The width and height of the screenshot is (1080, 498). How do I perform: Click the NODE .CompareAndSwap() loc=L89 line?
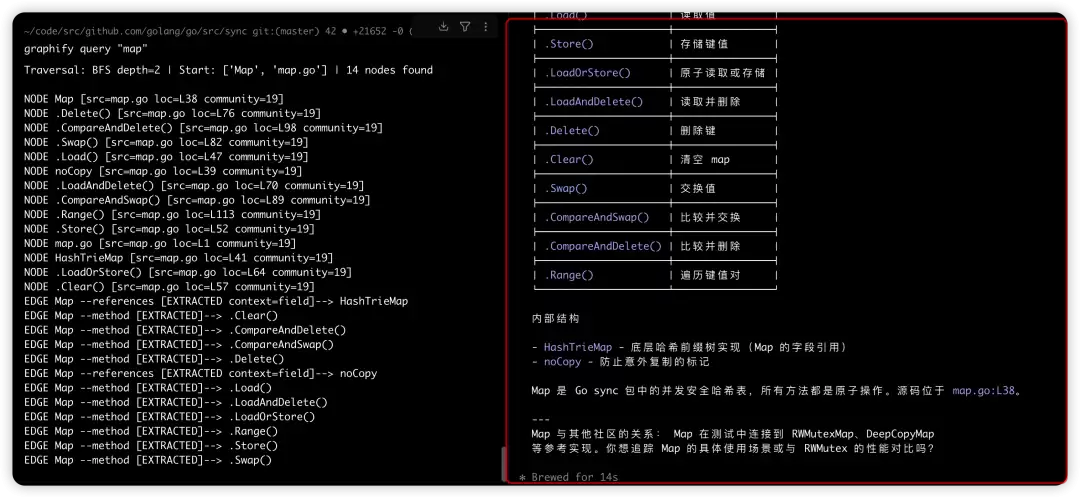[x=197, y=200]
